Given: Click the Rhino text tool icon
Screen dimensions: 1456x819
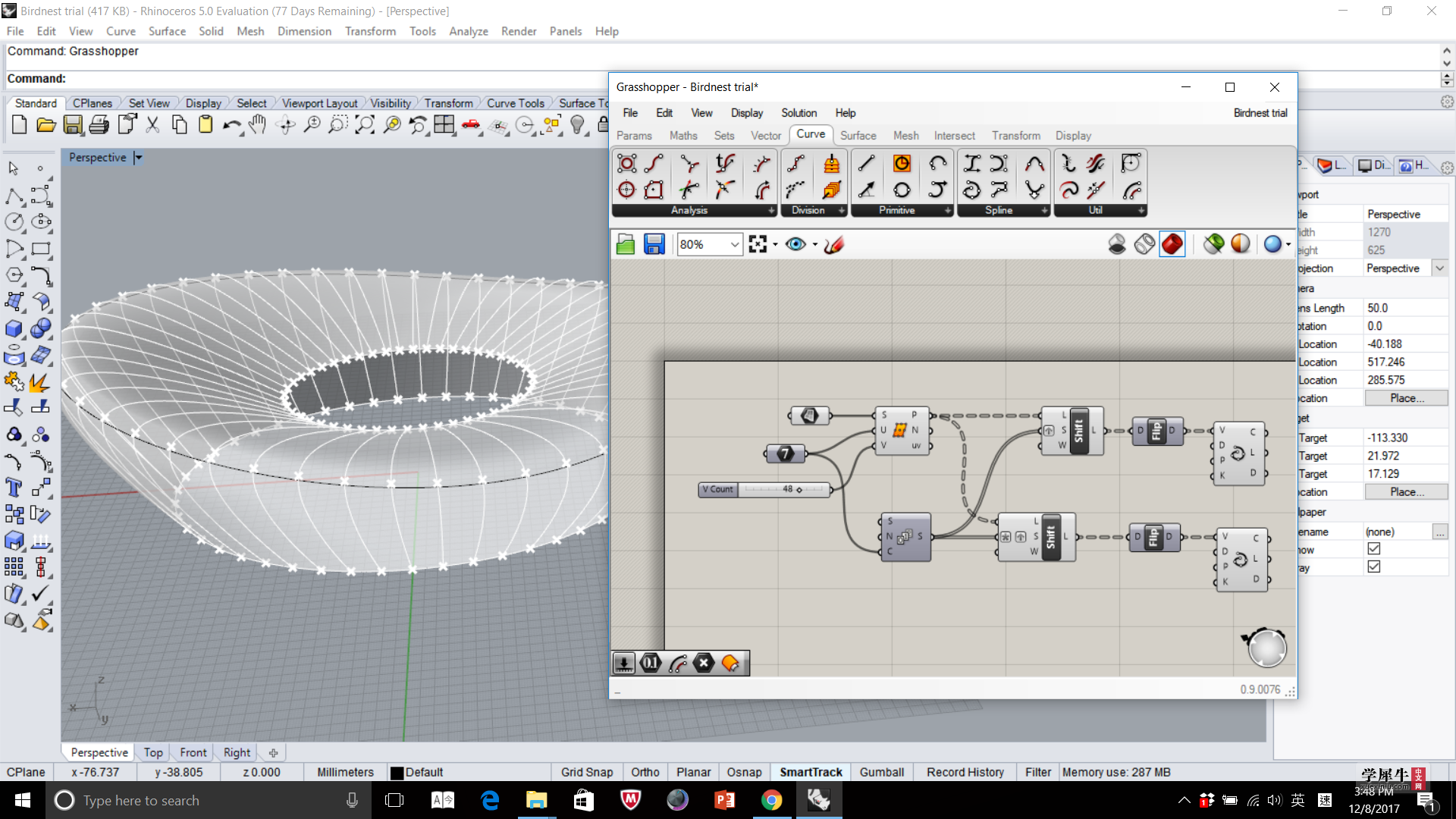Looking at the screenshot, I should click(14, 488).
